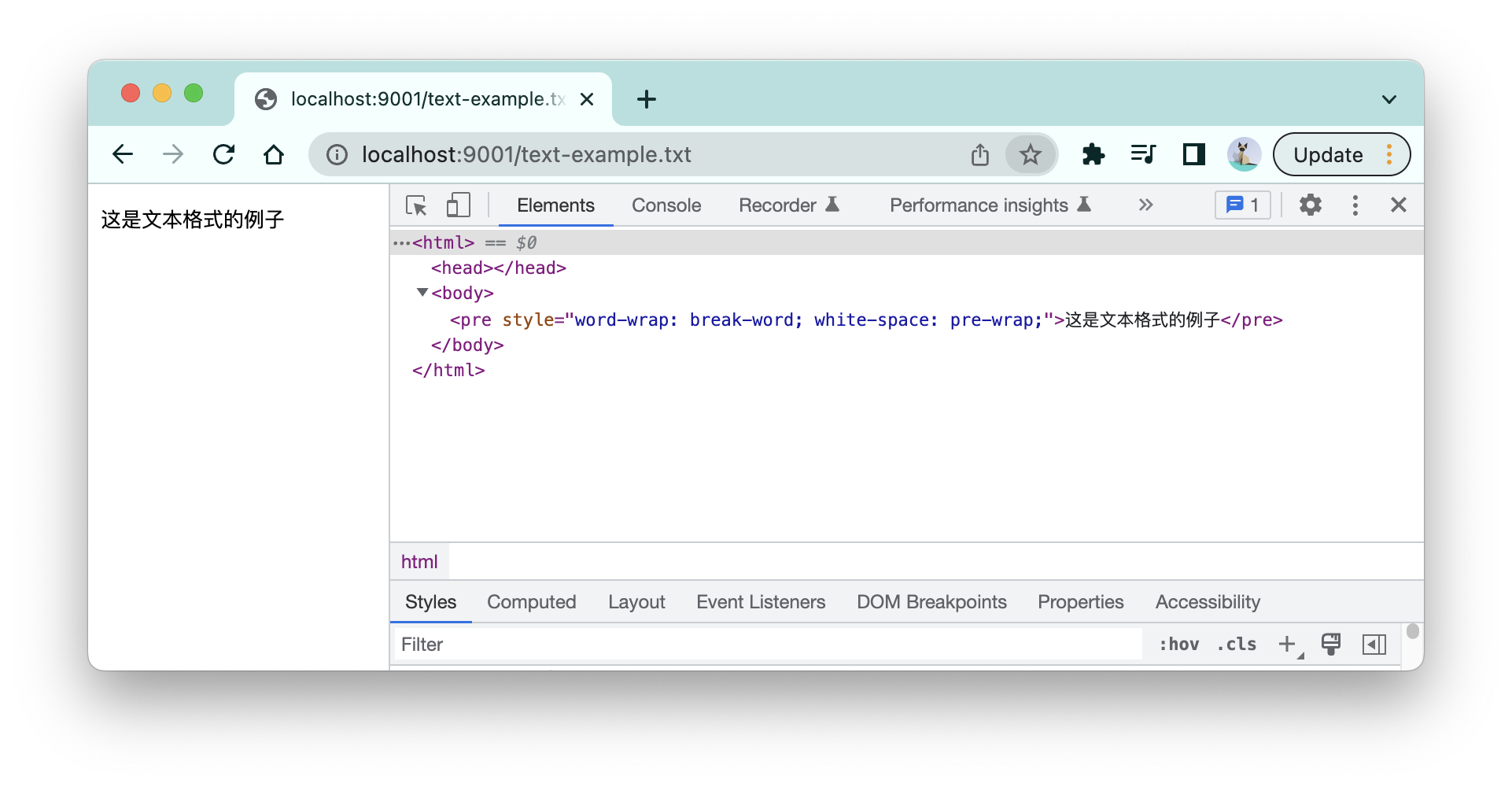The width and height of the screenshot is (1512, 787).
Task: View site information icon in address bar
Action: coord(337,155)
